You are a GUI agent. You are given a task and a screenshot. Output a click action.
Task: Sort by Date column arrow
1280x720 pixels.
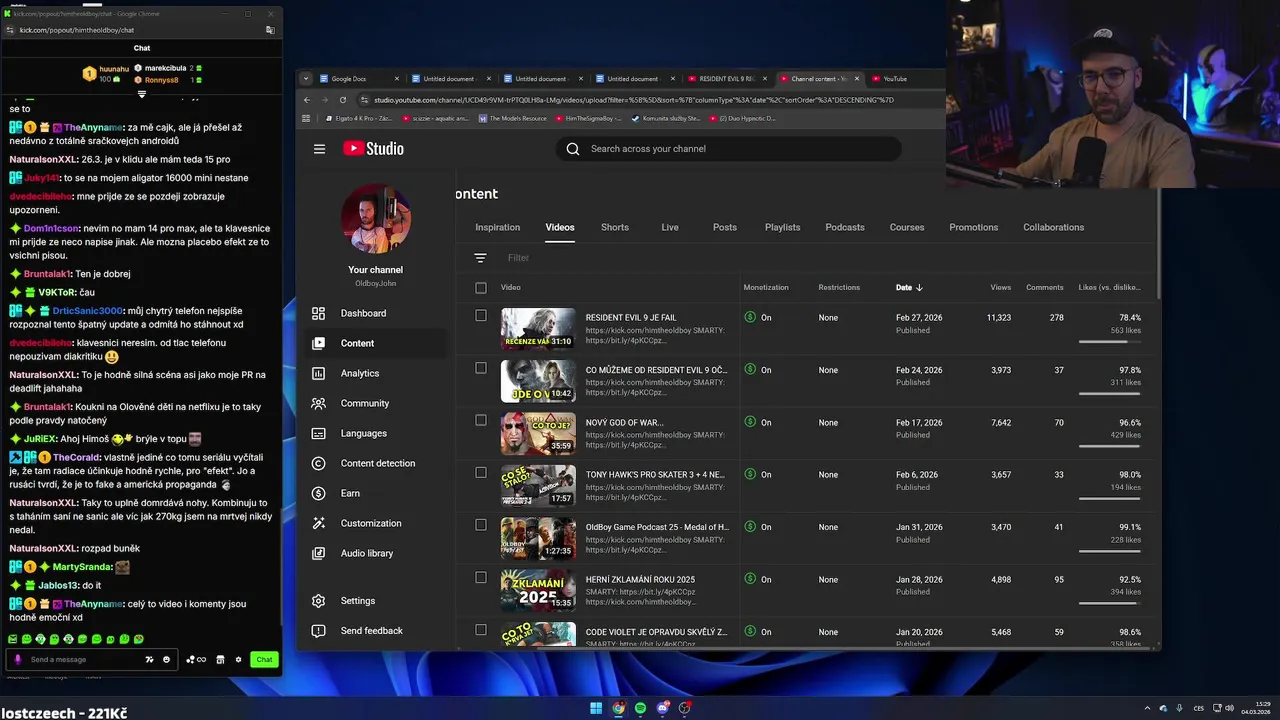919,288
